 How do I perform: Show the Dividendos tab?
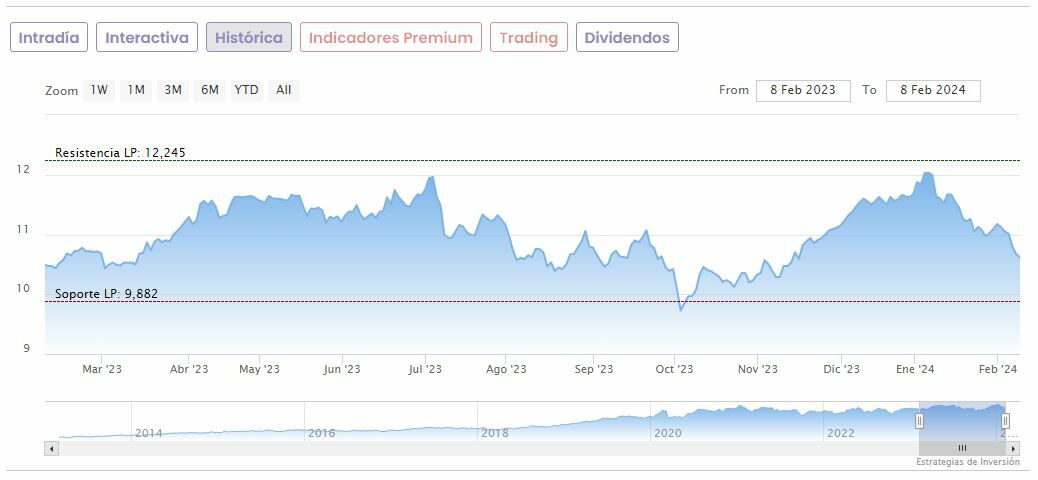627,38
